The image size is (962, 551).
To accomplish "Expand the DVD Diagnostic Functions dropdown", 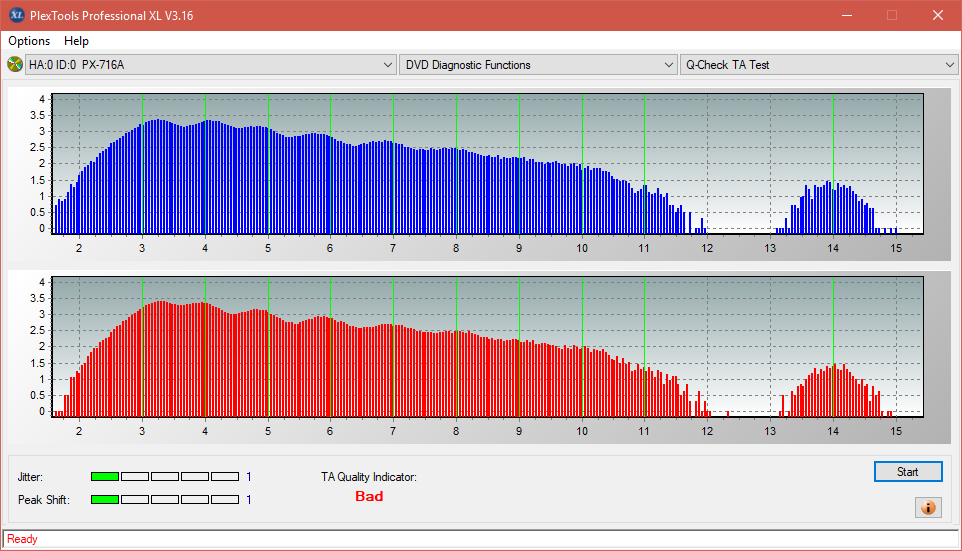I will point(537,64).
